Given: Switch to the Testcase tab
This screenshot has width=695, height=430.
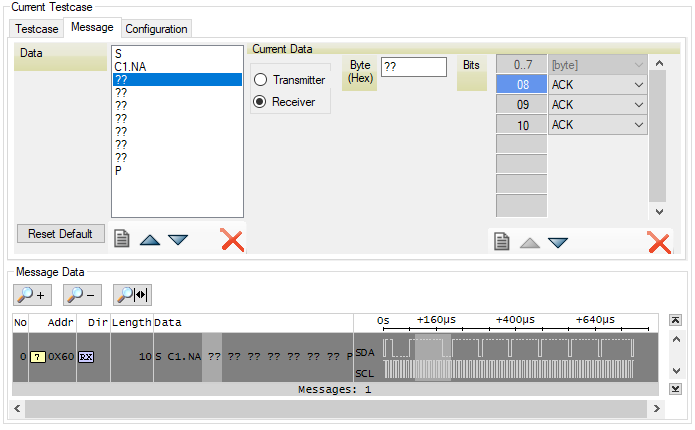Looking at the screenshot, I should (38, 28).
